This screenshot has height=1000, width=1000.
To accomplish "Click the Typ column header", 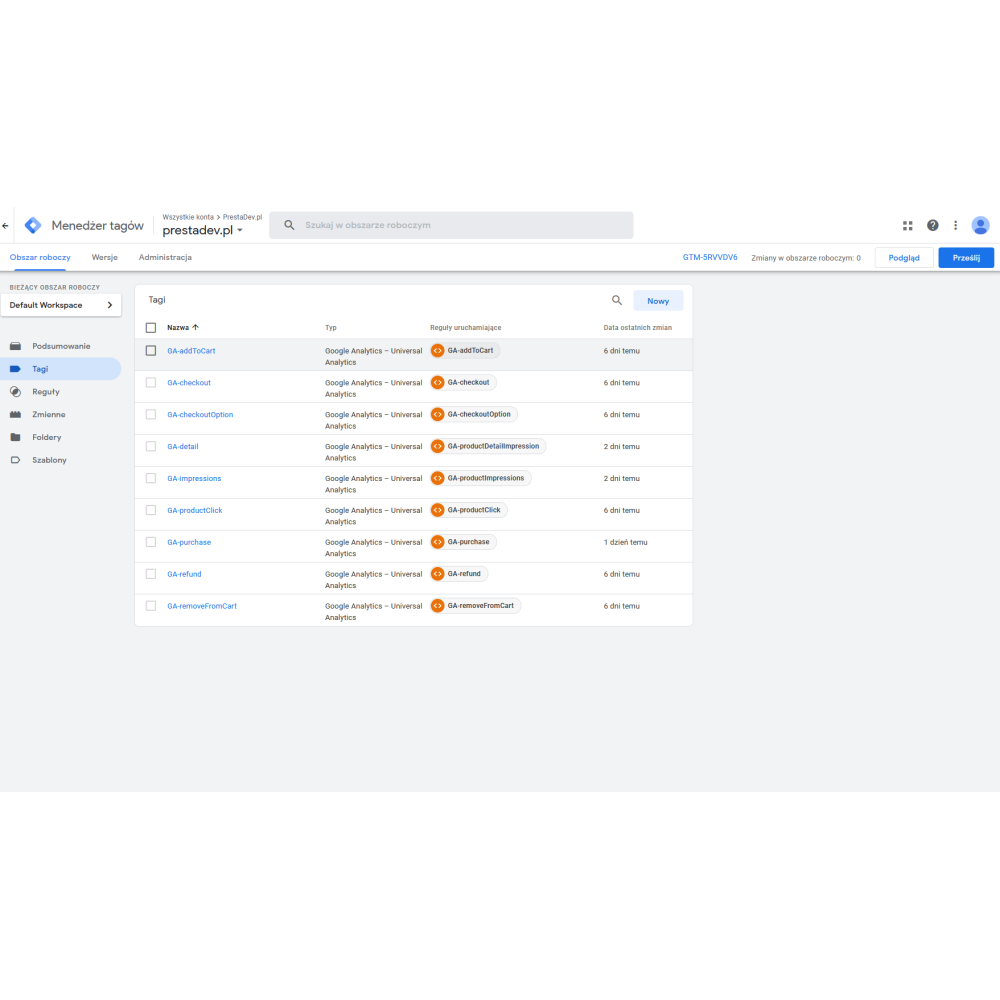I will pos(331,328).
